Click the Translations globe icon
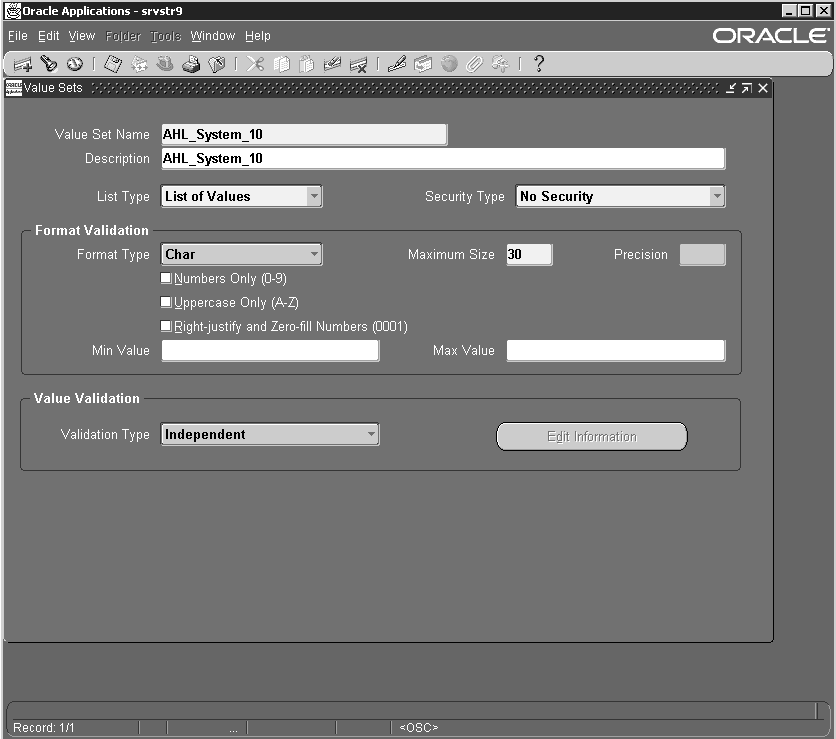Screen dimensions: 836x739 449,64
